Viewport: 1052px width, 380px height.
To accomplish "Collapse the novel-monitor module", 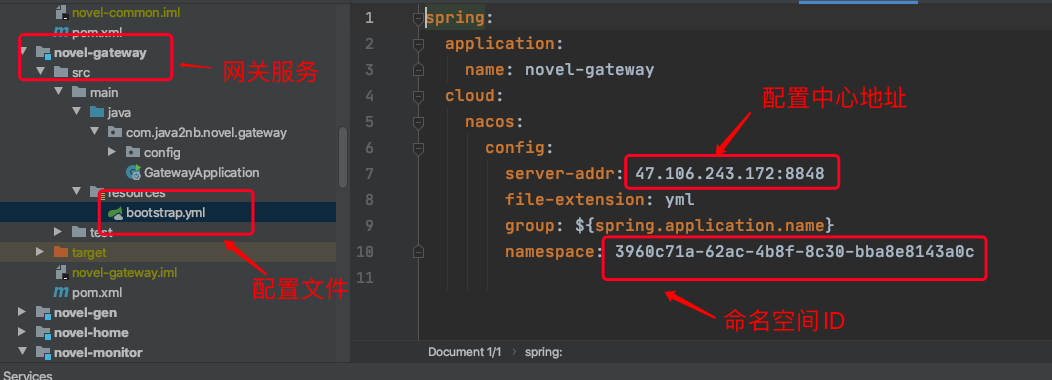I will click(x=22, y=352).
